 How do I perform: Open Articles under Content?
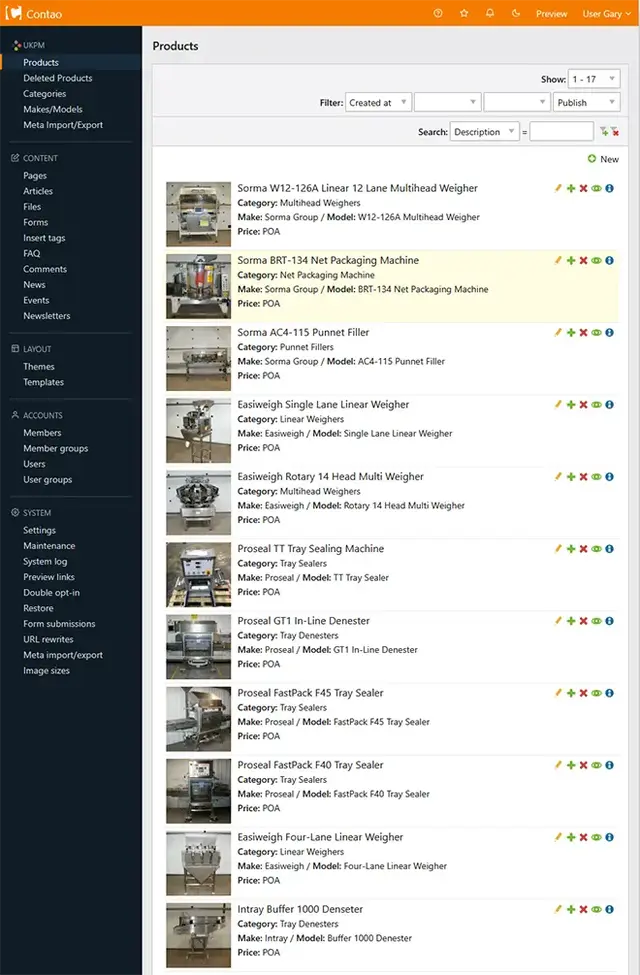38,191
